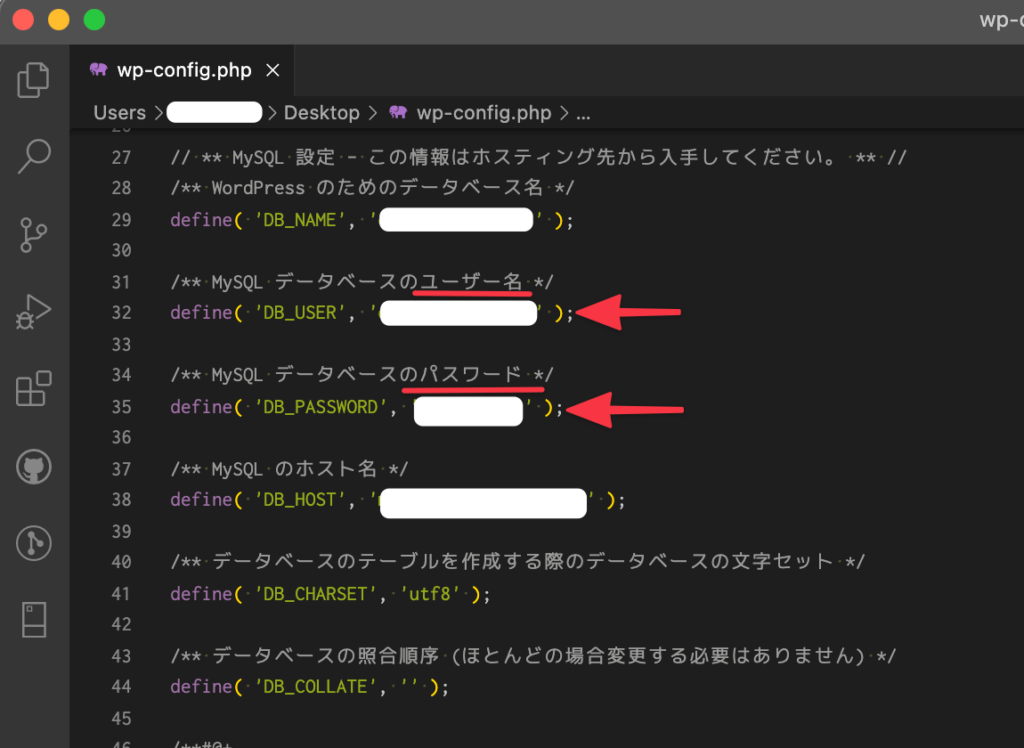Click the 'DB_NAME' string on line 29

(x=300, y=220)
